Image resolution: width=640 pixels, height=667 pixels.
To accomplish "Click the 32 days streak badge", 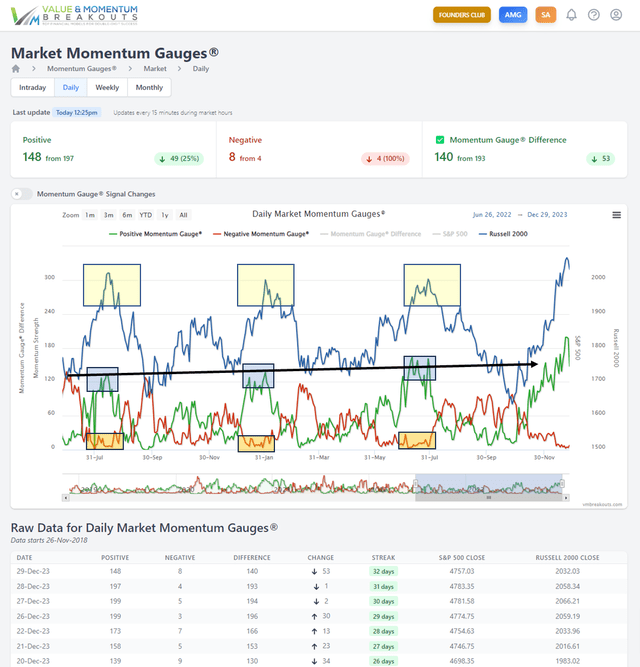I will [383, 571].
